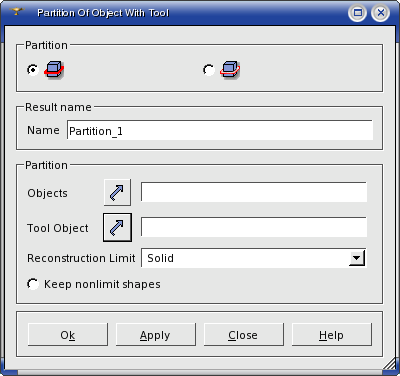400x376 pixels.
Task: Click the half-space partition cube icon
Action: [x=230, y=70]
